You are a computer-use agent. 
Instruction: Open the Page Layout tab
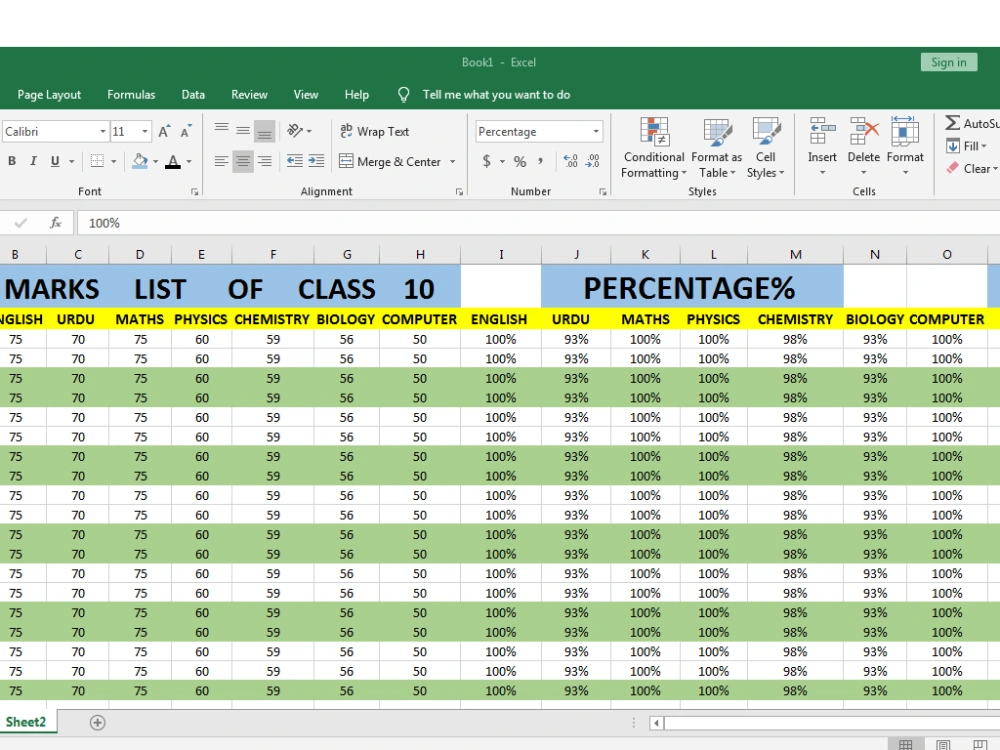click(x=49, y=94)
